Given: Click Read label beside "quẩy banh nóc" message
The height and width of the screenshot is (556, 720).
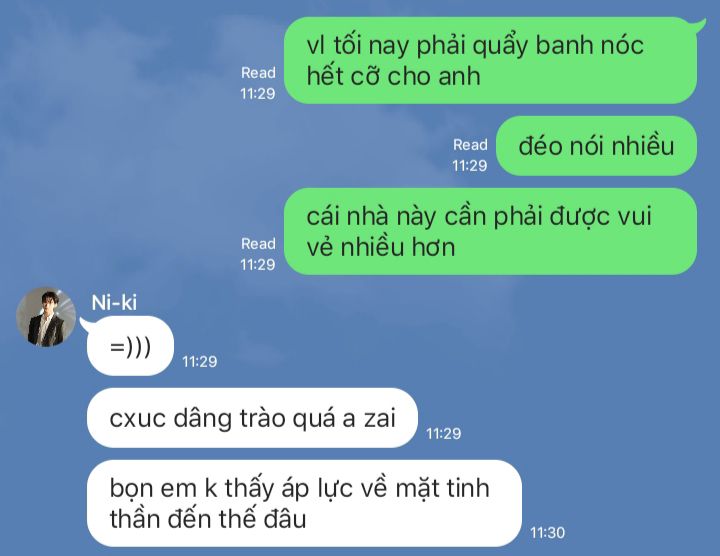Looking at the screenshot, I should 258,73.
